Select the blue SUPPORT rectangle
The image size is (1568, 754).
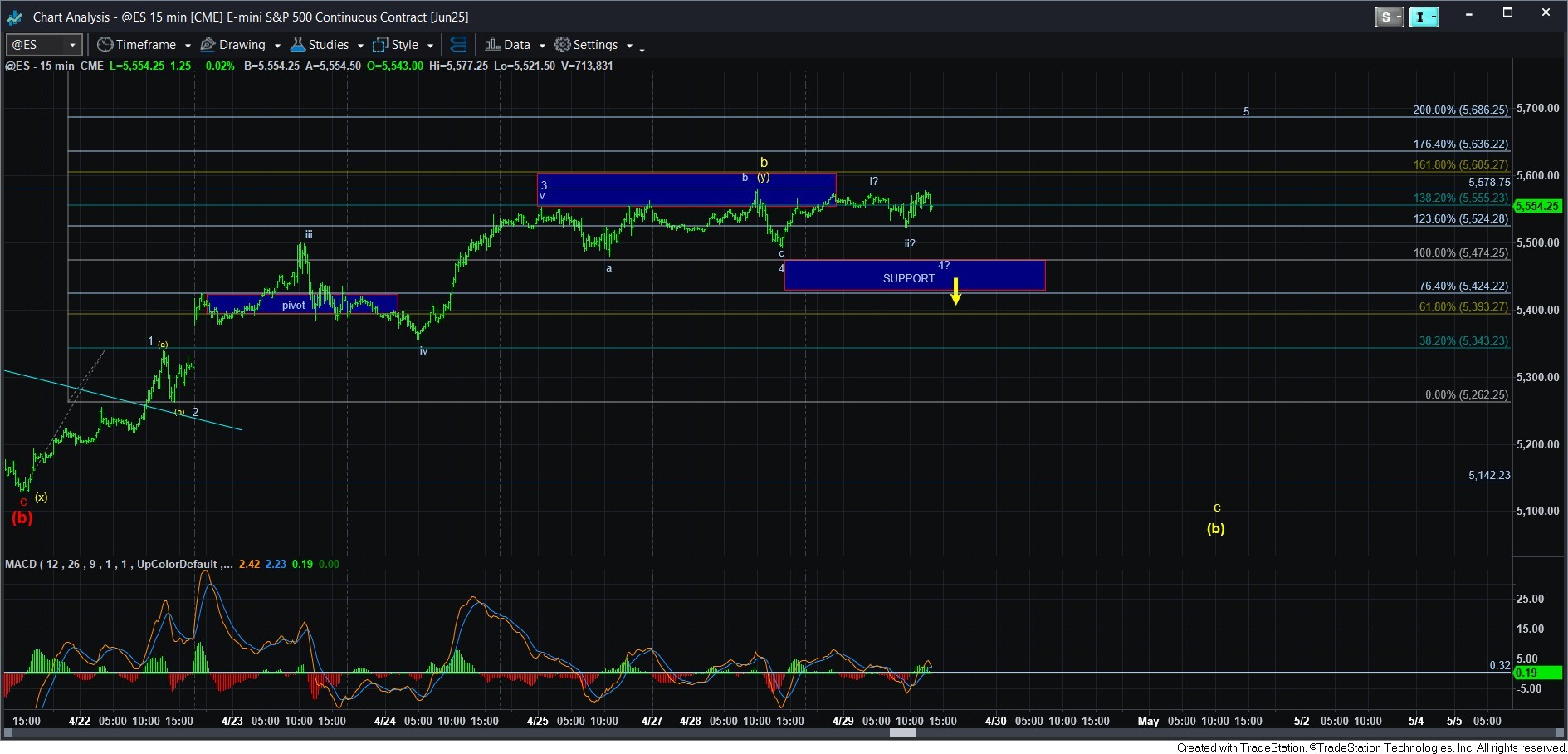[915, 276]
